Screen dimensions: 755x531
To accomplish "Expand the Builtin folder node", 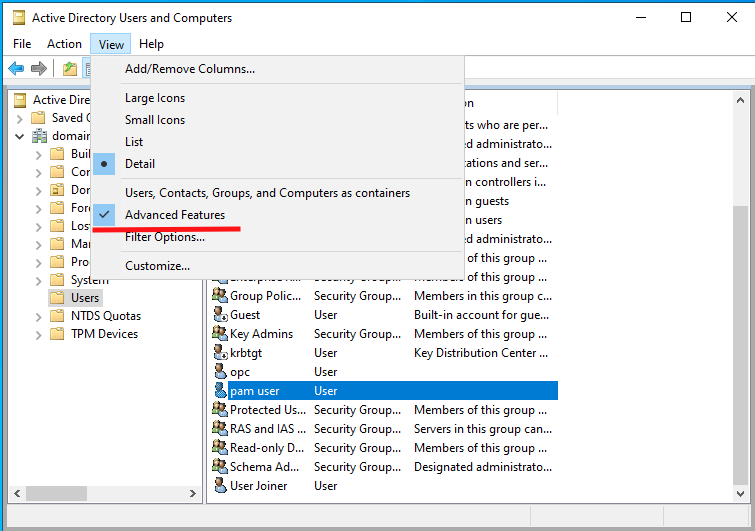I will coord(39,155).
